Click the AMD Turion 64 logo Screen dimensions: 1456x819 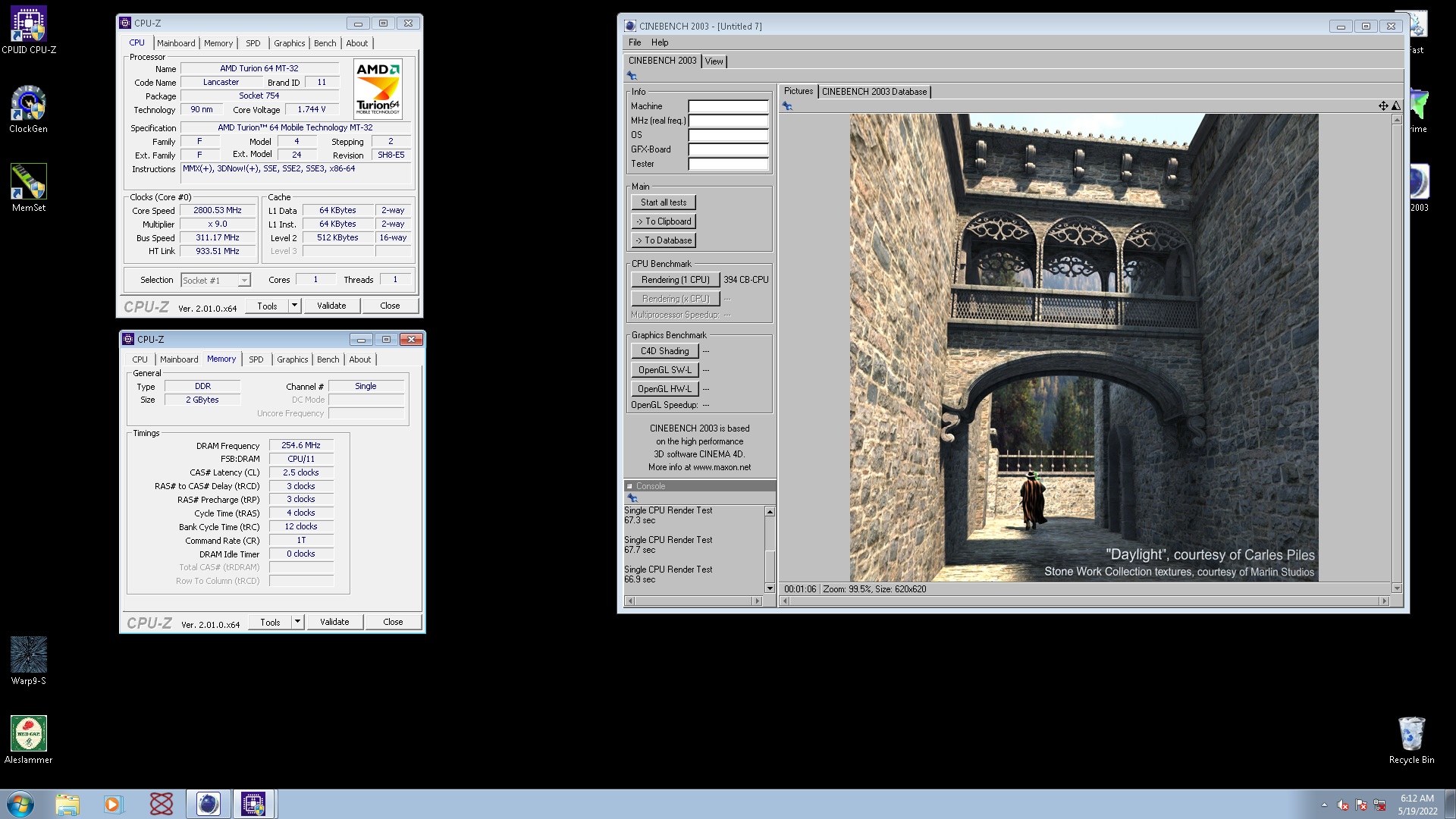378,89
